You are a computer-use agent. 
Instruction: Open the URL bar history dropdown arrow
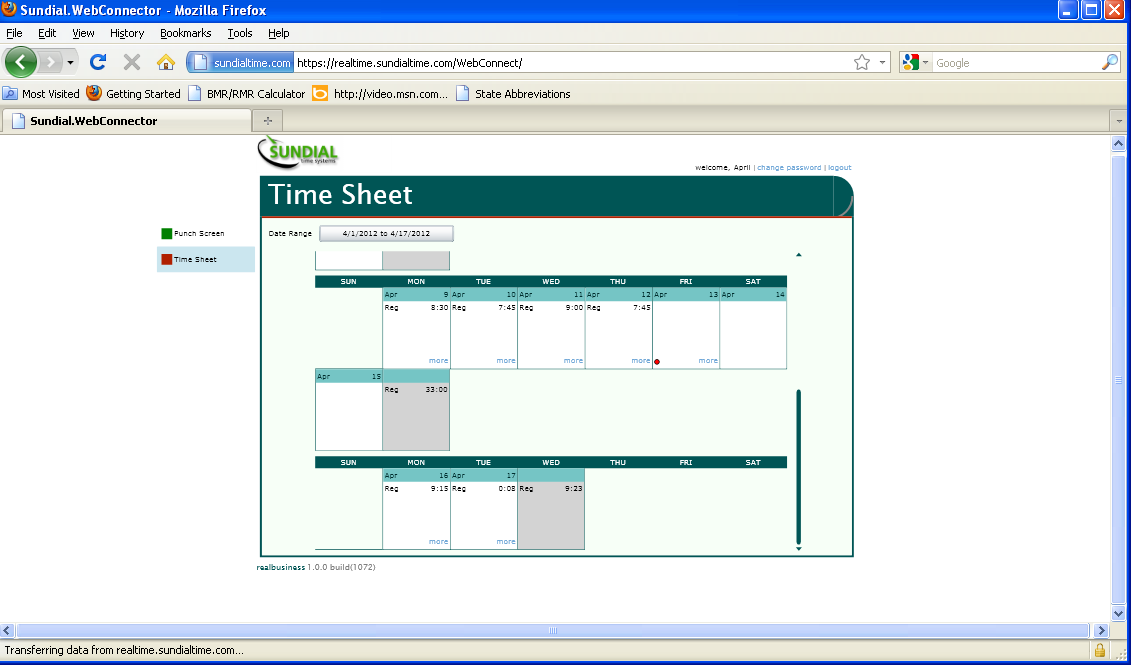(883, 63)
